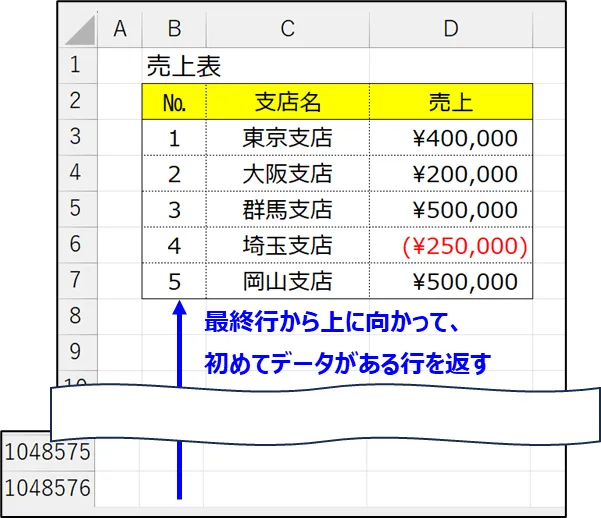Select row 1 header

click(x=77, y=66)
